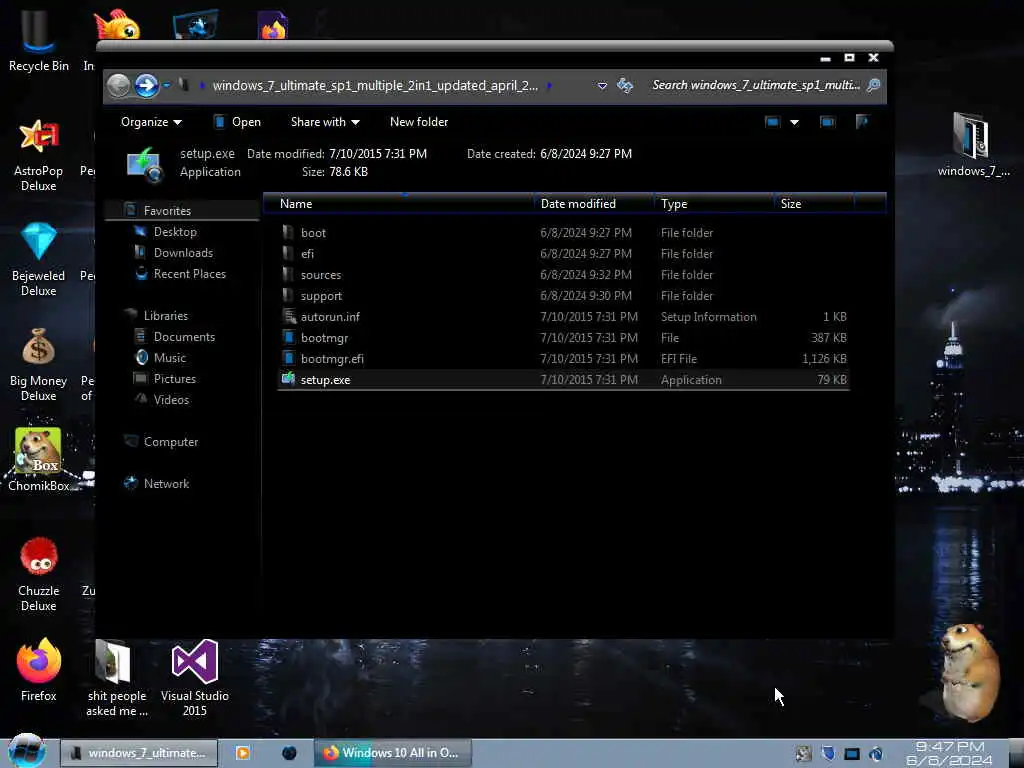Image resolution: width=1024 pixels, height=768 pixels.
Task: Sort by Date modified column header
Action: pos(594,204)
